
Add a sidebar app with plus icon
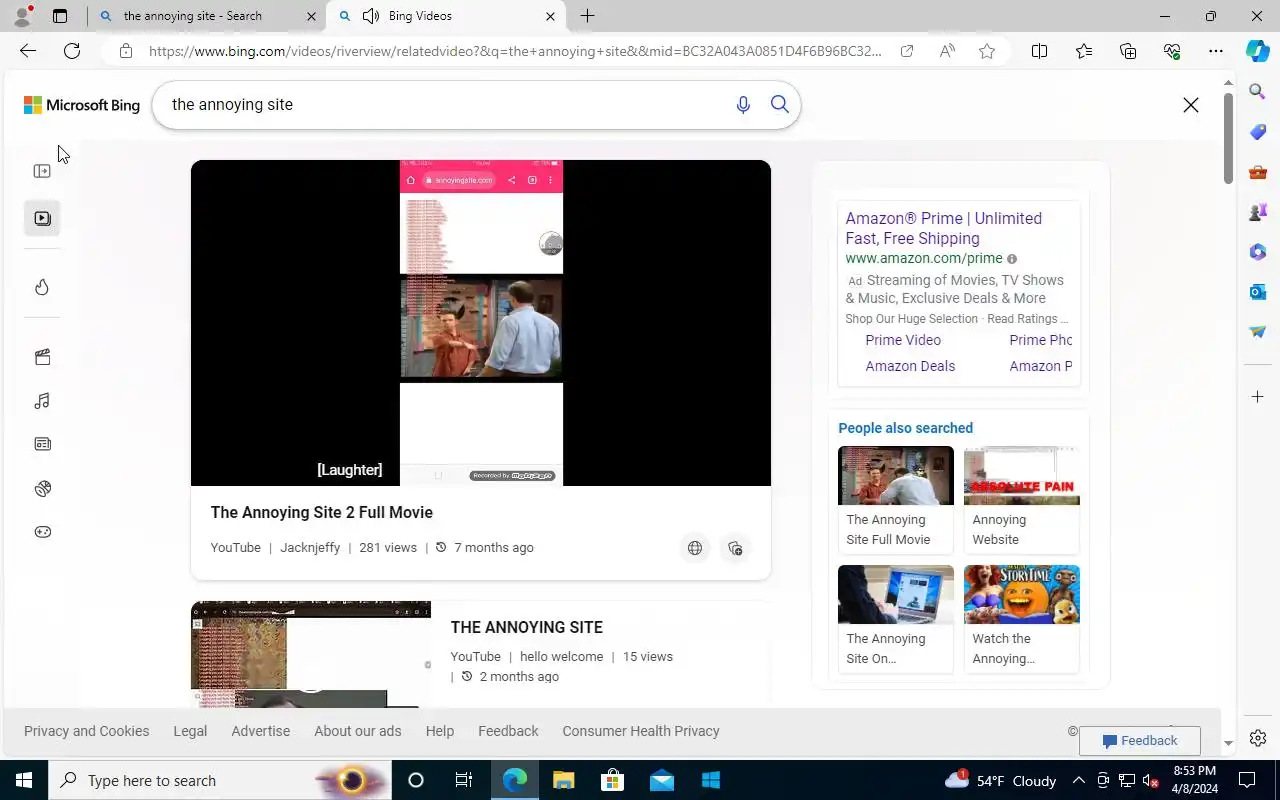click(1258, 397)
